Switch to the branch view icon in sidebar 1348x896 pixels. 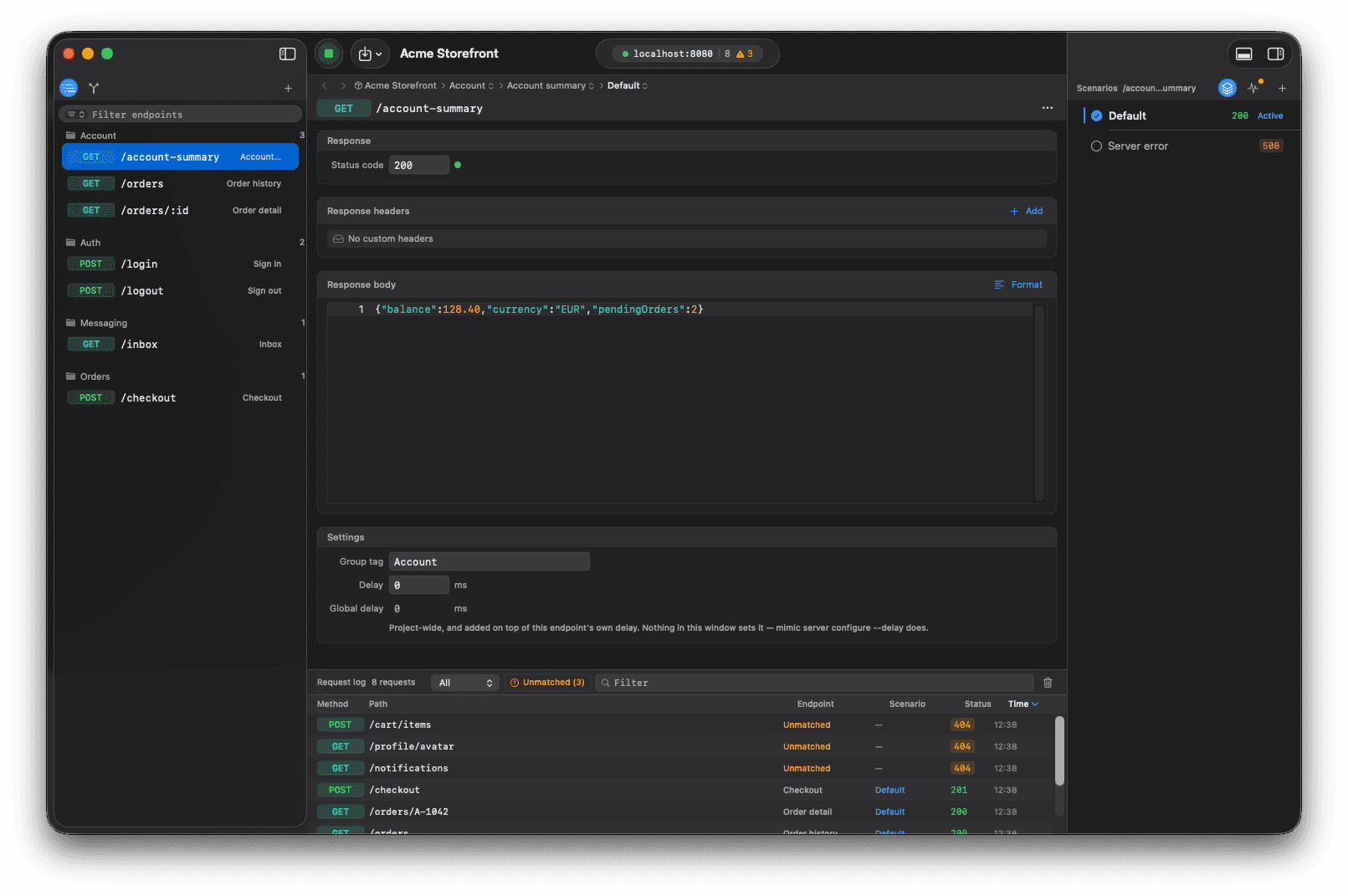(94, 88)
